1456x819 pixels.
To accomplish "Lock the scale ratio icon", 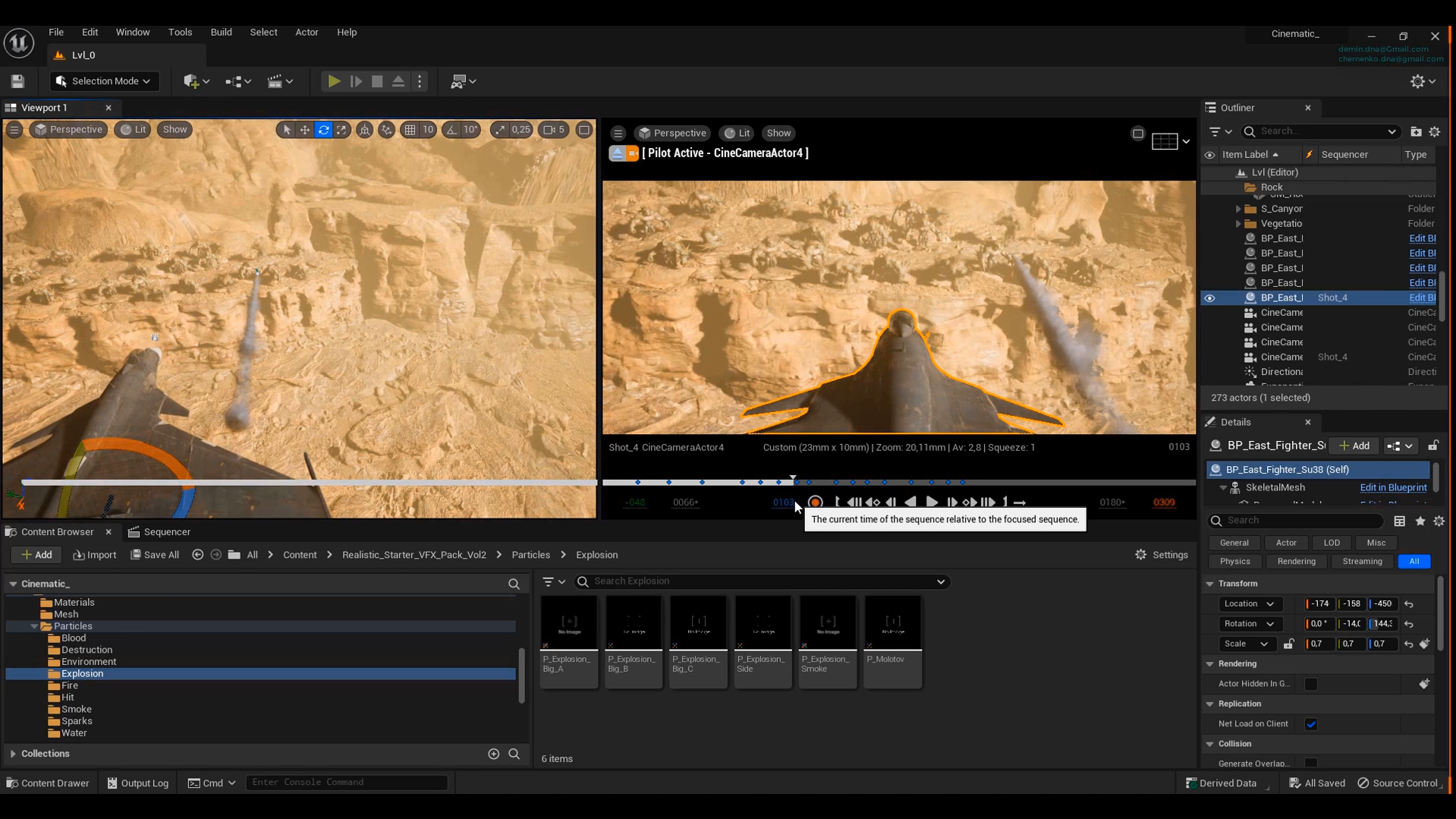I will coord(1288,644).
